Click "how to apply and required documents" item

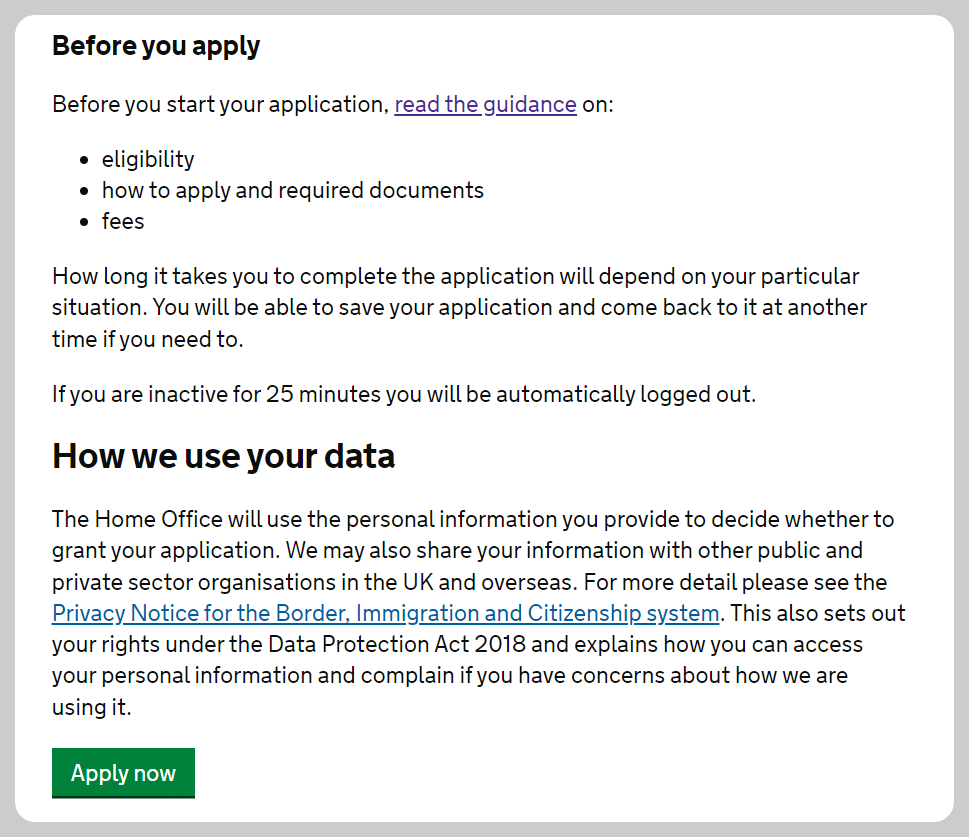[292, 191]
